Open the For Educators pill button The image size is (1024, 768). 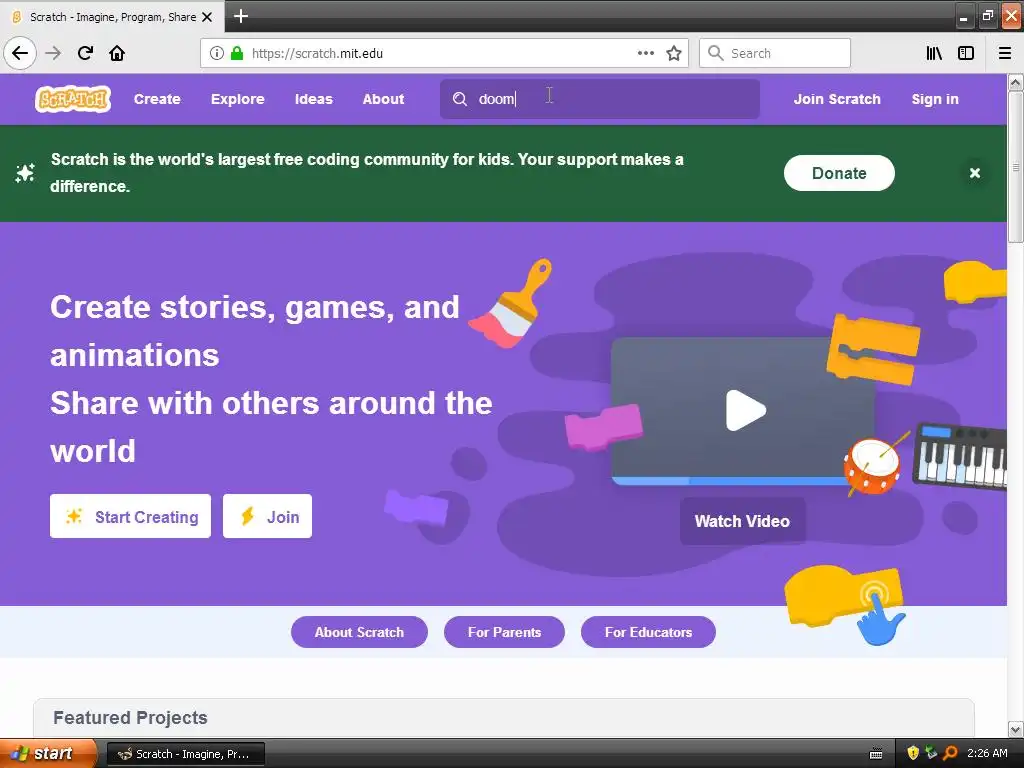(648, 632)
